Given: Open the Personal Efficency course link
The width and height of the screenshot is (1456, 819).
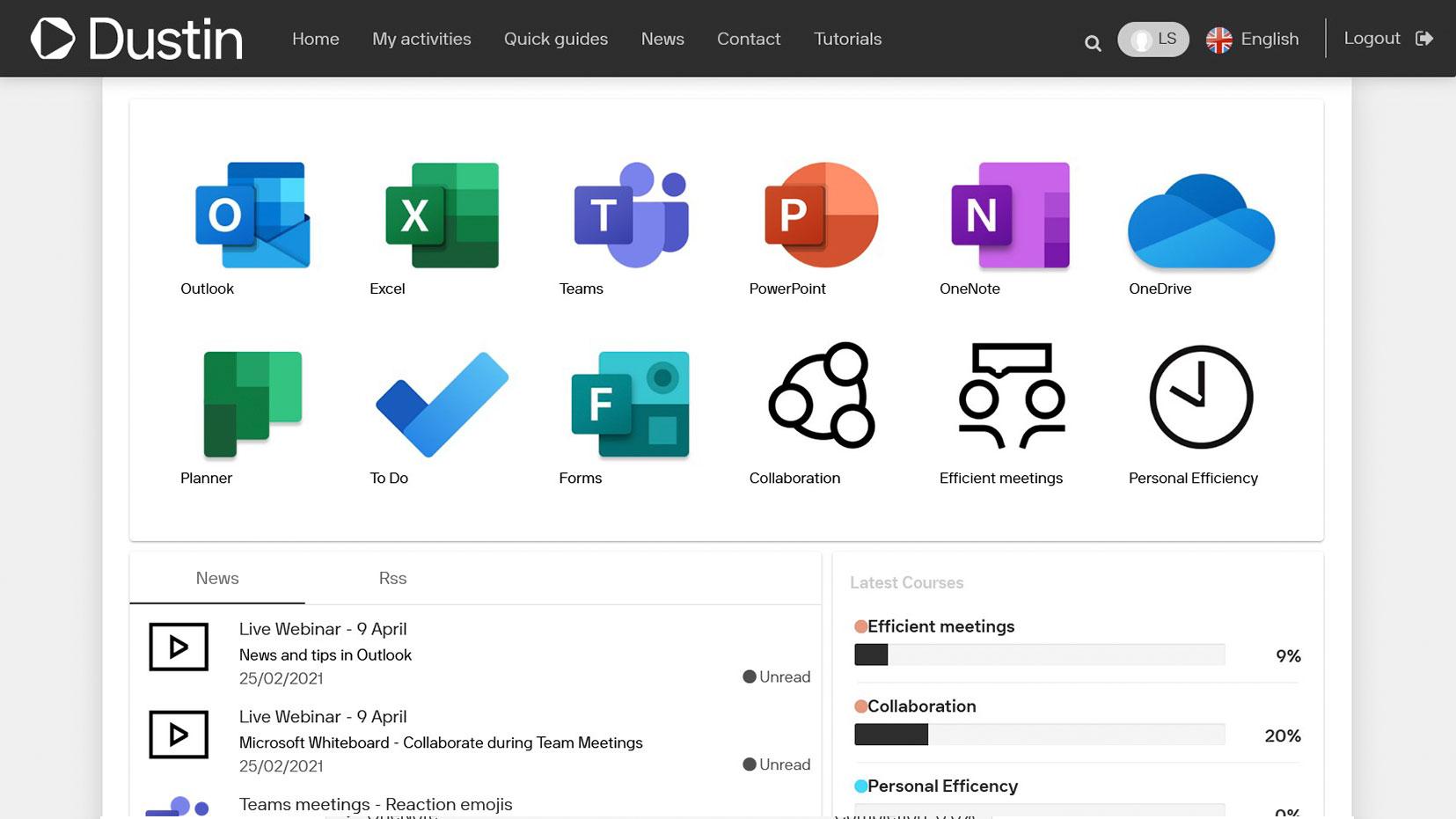Looking at the screenshot, I should coord(943,786).
